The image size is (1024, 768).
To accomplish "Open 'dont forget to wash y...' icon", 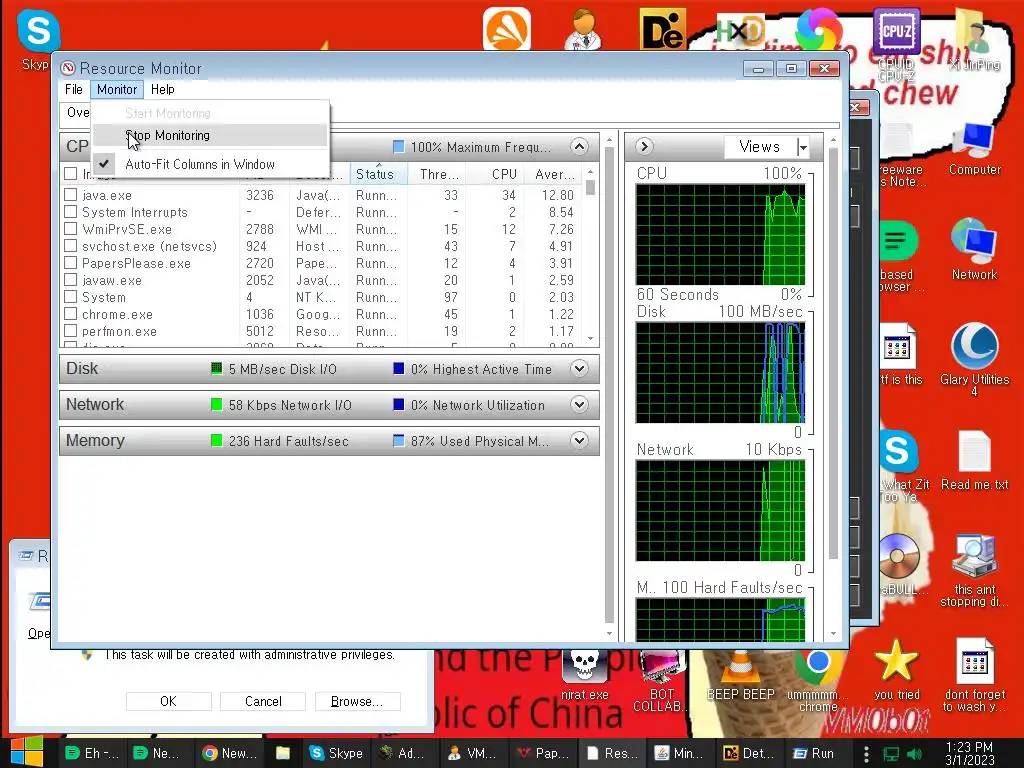I will [974, 675].
